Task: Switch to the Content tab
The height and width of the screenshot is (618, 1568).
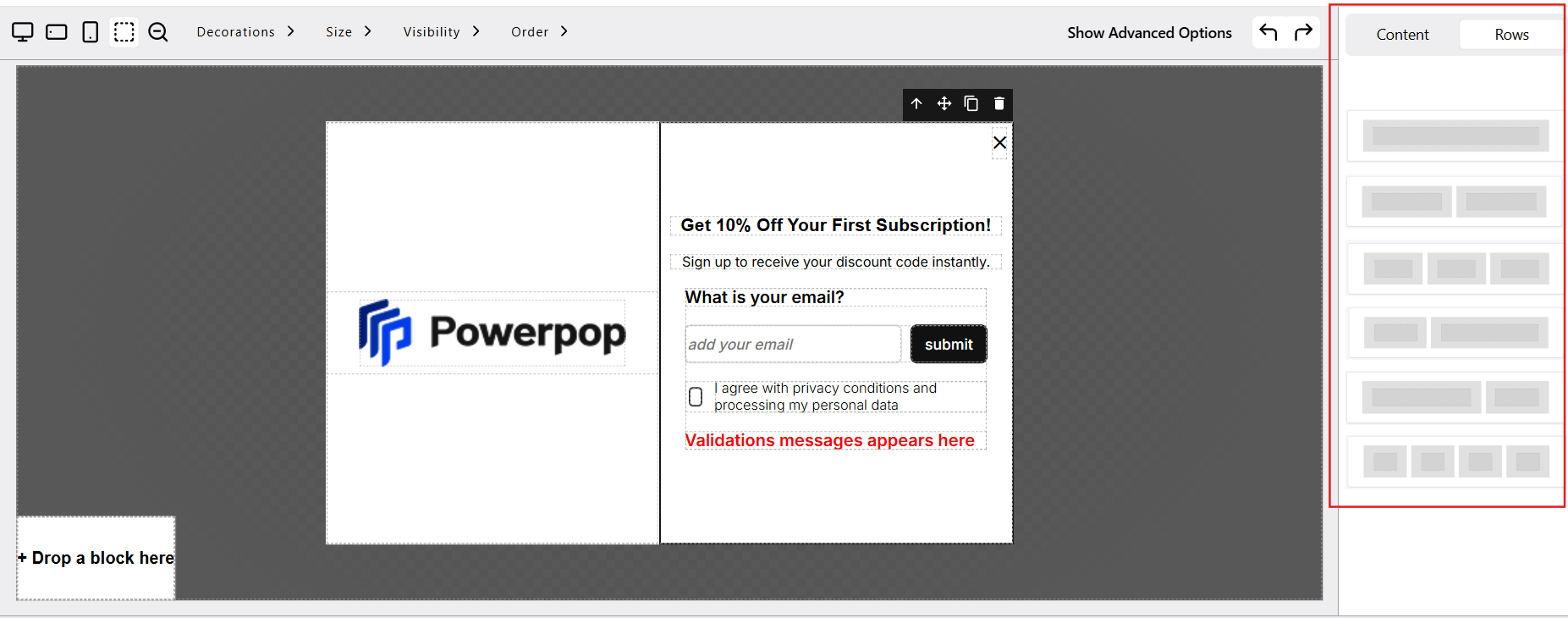Action: (1402, 35)
